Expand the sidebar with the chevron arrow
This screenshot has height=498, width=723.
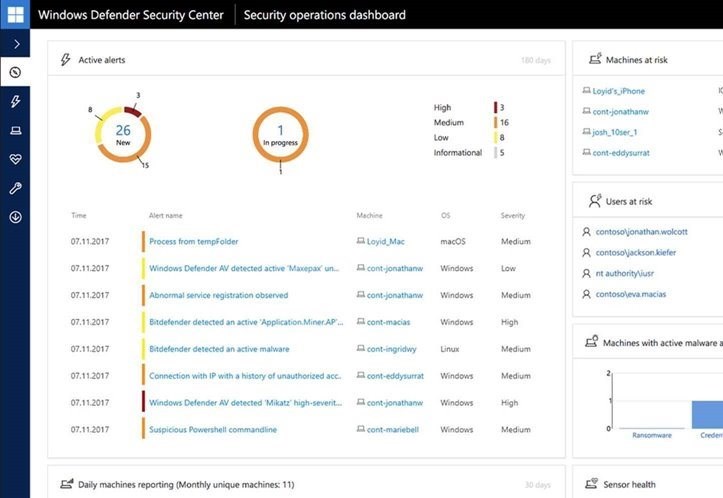pyautogui.click(x=16, y=44)
